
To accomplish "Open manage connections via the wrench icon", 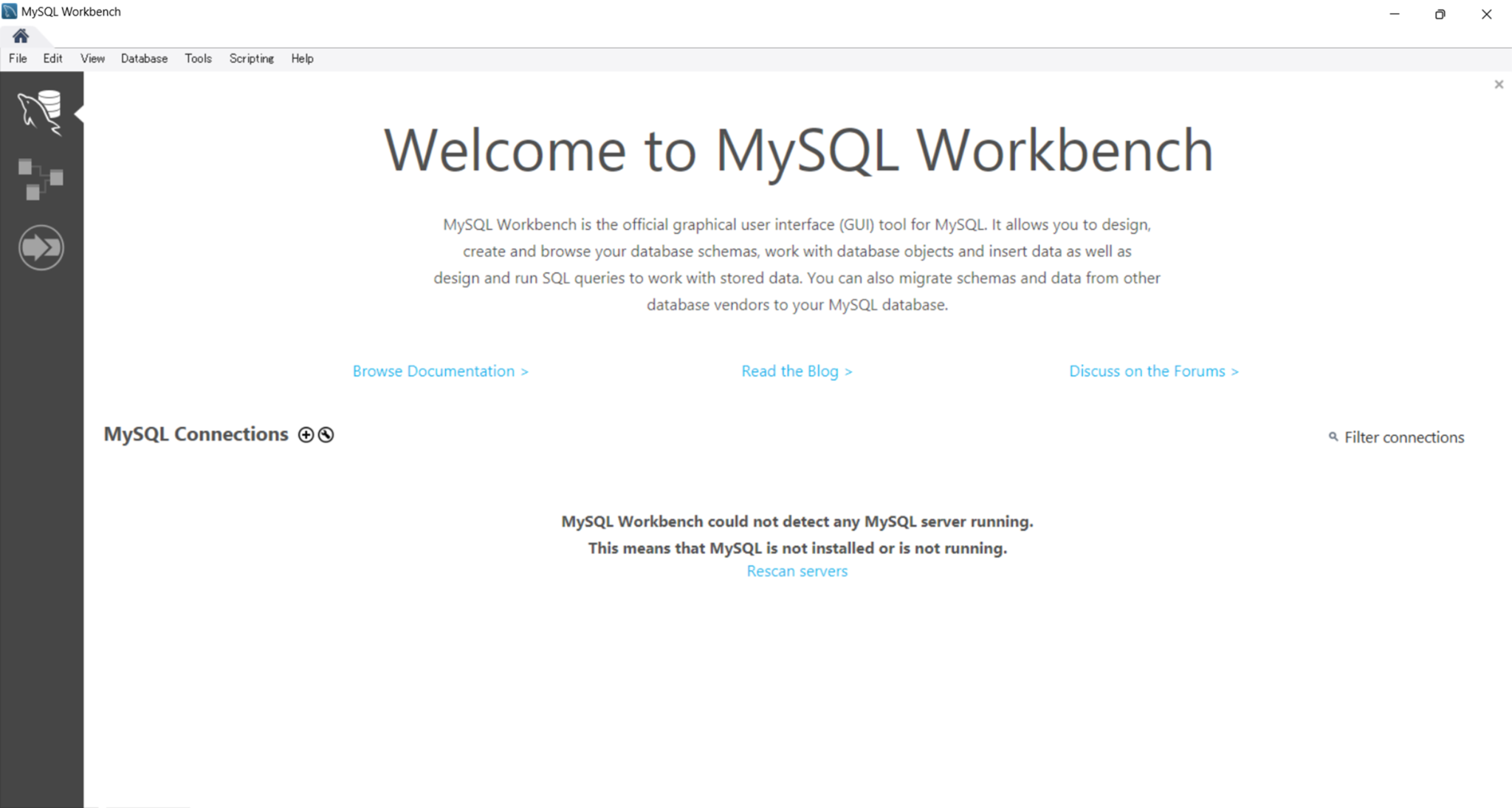I will [x=326, y=434].
